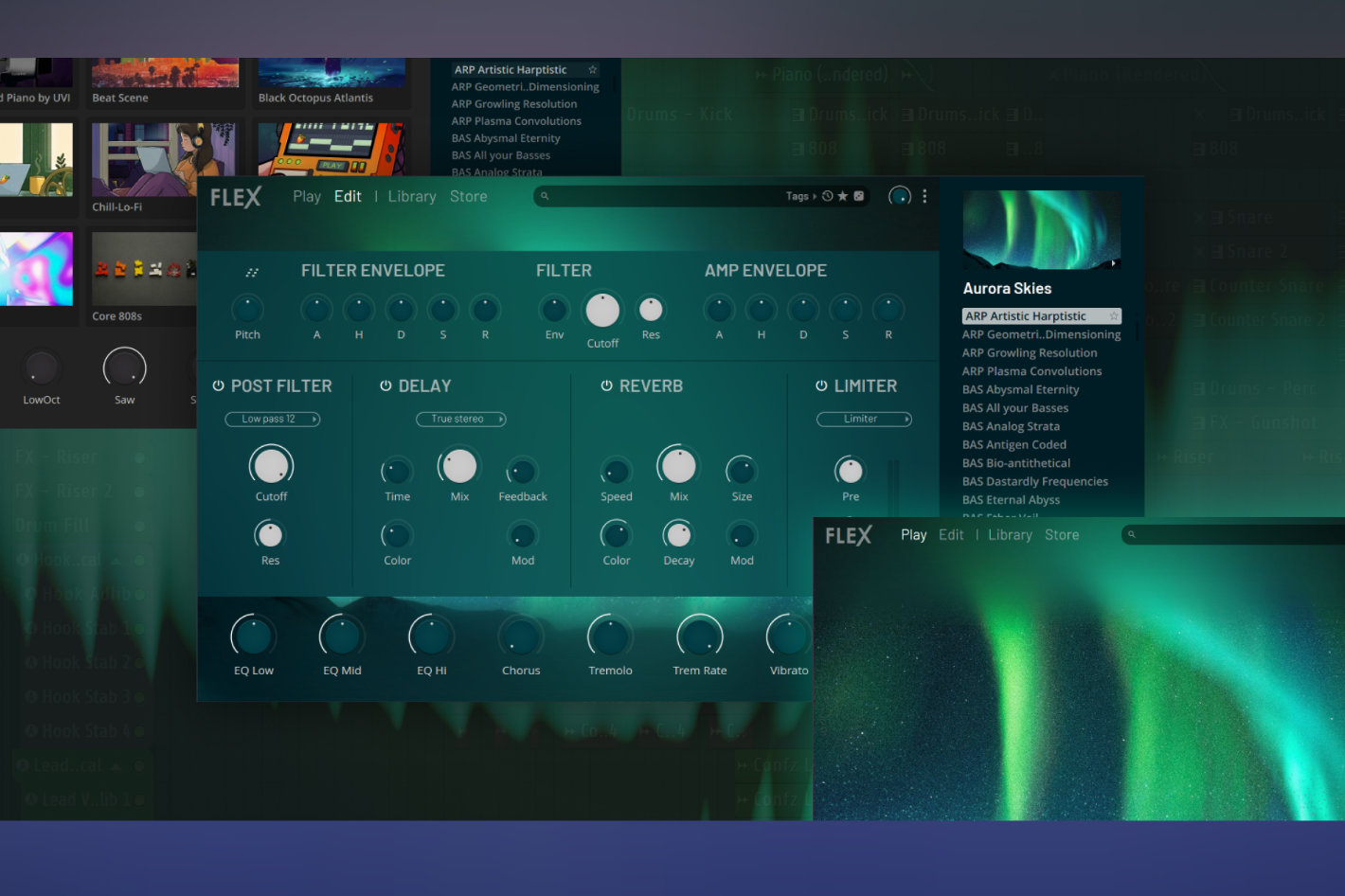Image resolution: width=1345 pixels, height=896 pixels.
Task: Click the Delay Mix knob
Action: point(459,466)
